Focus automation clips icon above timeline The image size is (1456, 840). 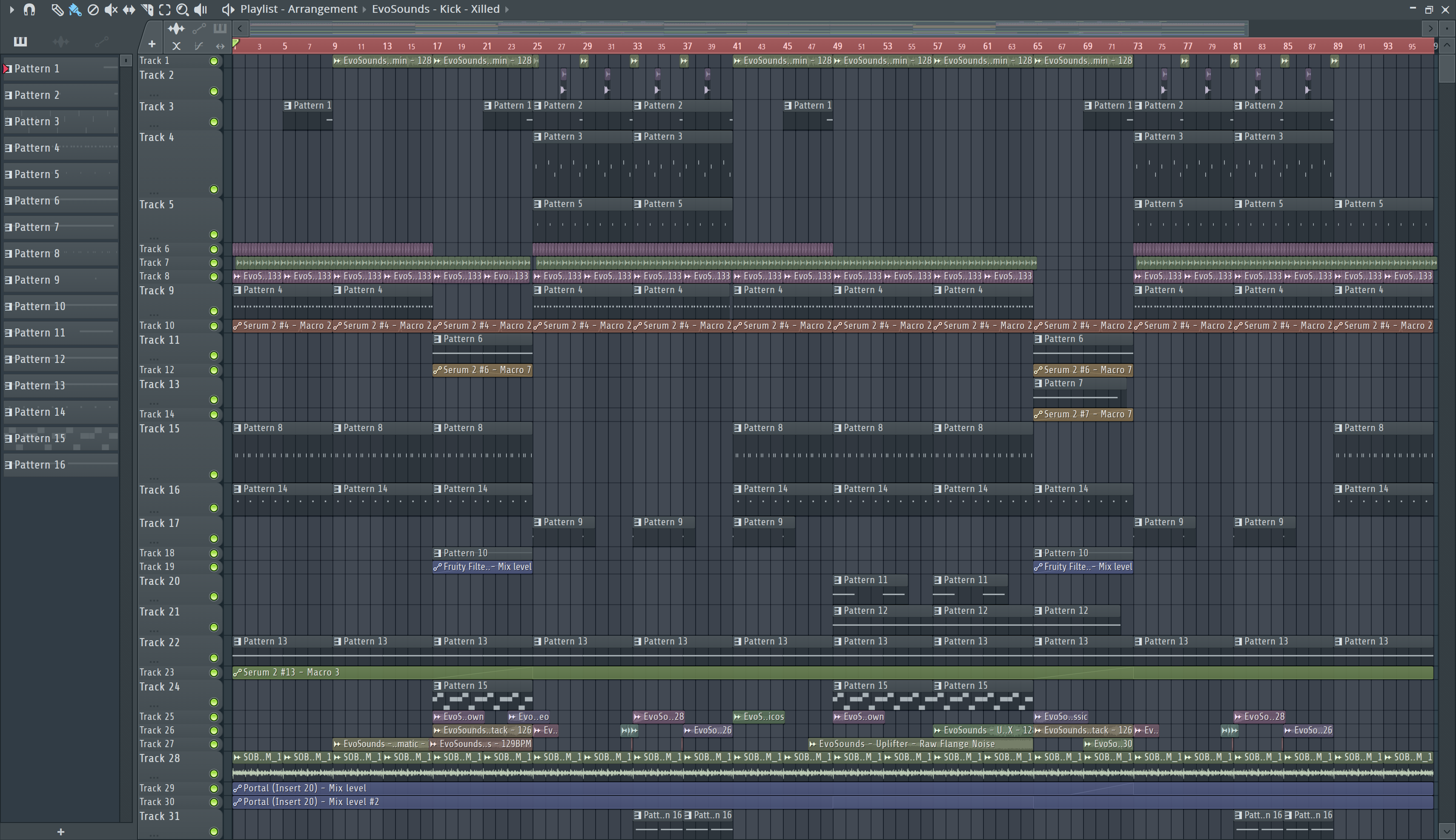(x=199, y=28)
